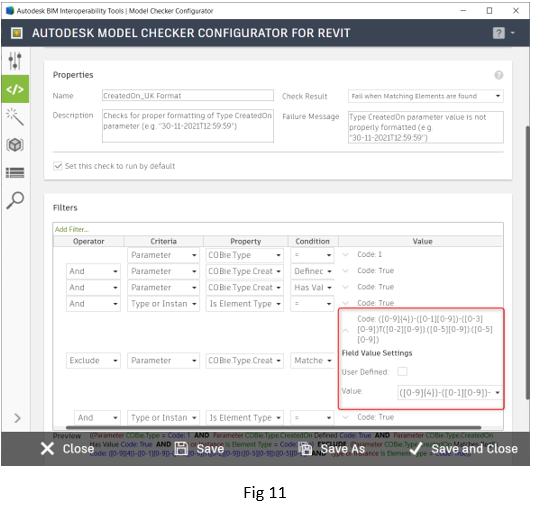Screen dimensions: 535x508
Task: Edit the Failure Message text box
Action: 425,127
